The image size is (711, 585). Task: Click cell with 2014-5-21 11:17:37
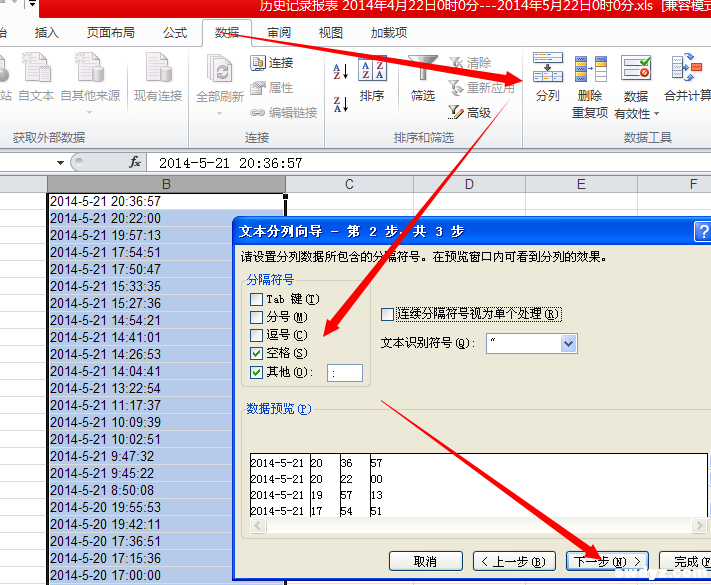point(141,405)
